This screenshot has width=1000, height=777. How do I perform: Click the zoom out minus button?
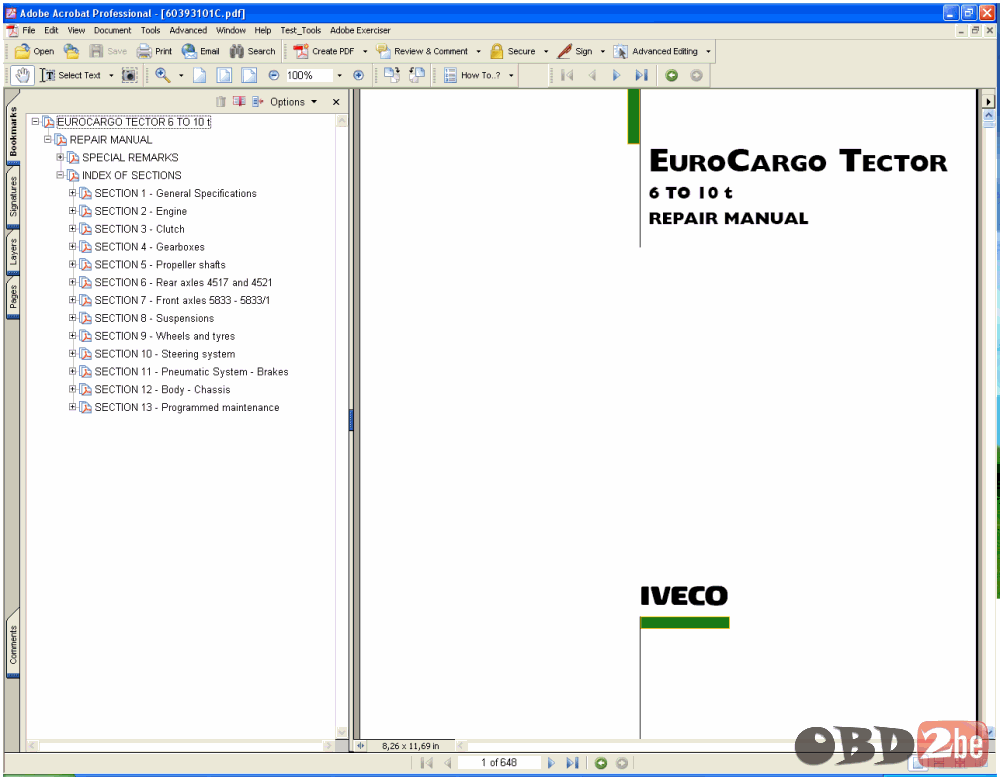coord(274,75)
